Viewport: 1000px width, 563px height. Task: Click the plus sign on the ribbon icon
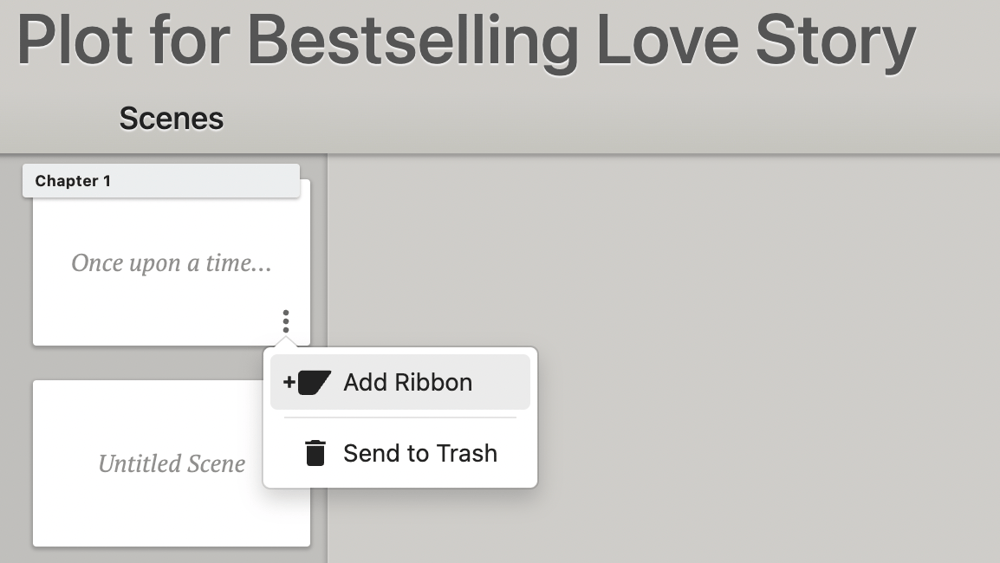click(x=289, y=382)
